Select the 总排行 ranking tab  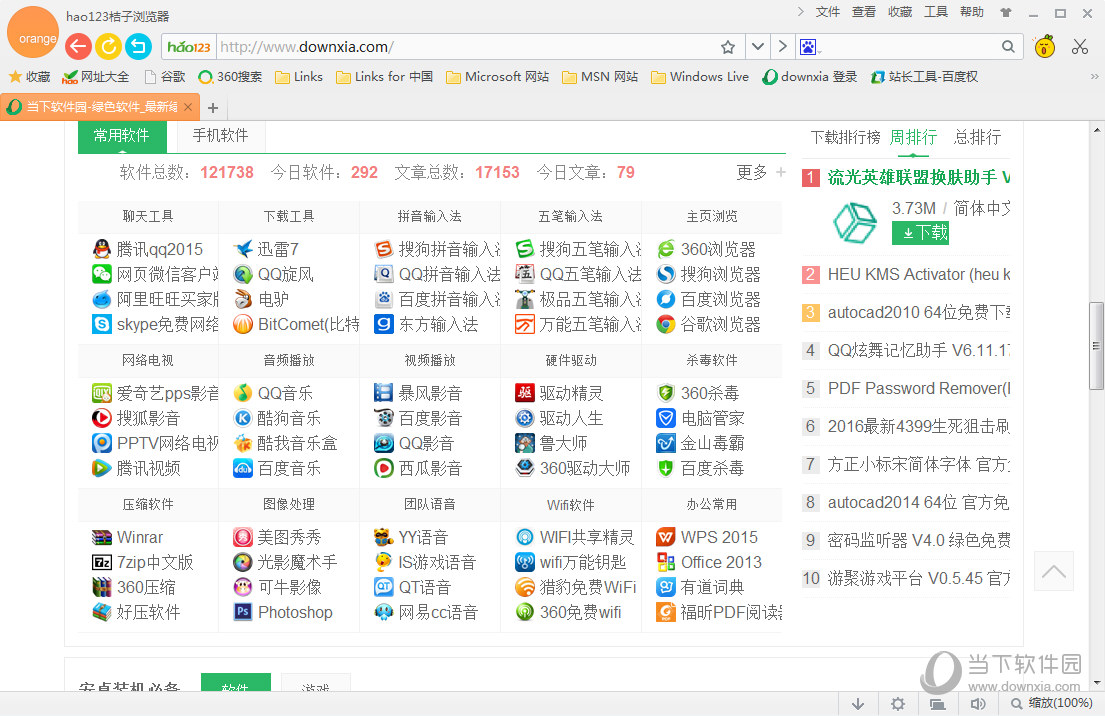tap(977, 137)
